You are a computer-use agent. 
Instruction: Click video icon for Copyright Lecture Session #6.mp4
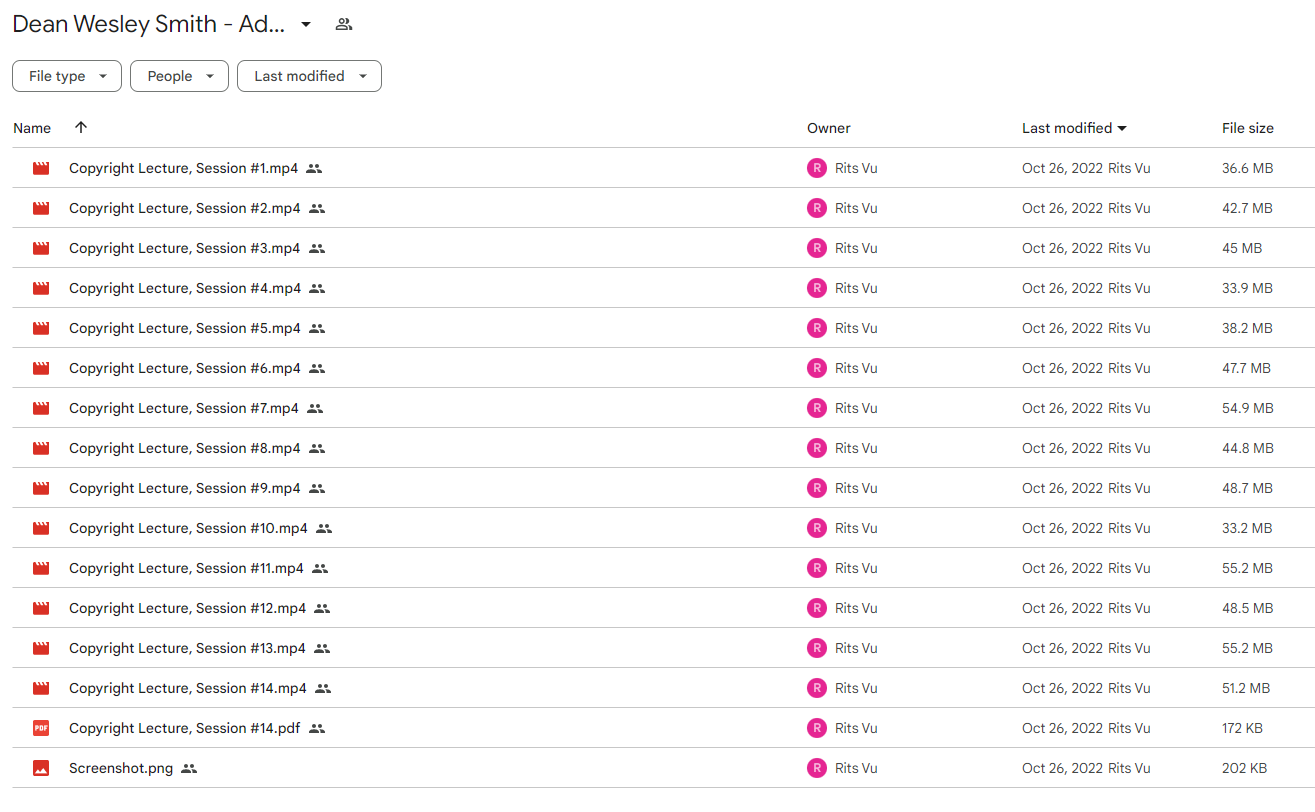pos(41,368)
